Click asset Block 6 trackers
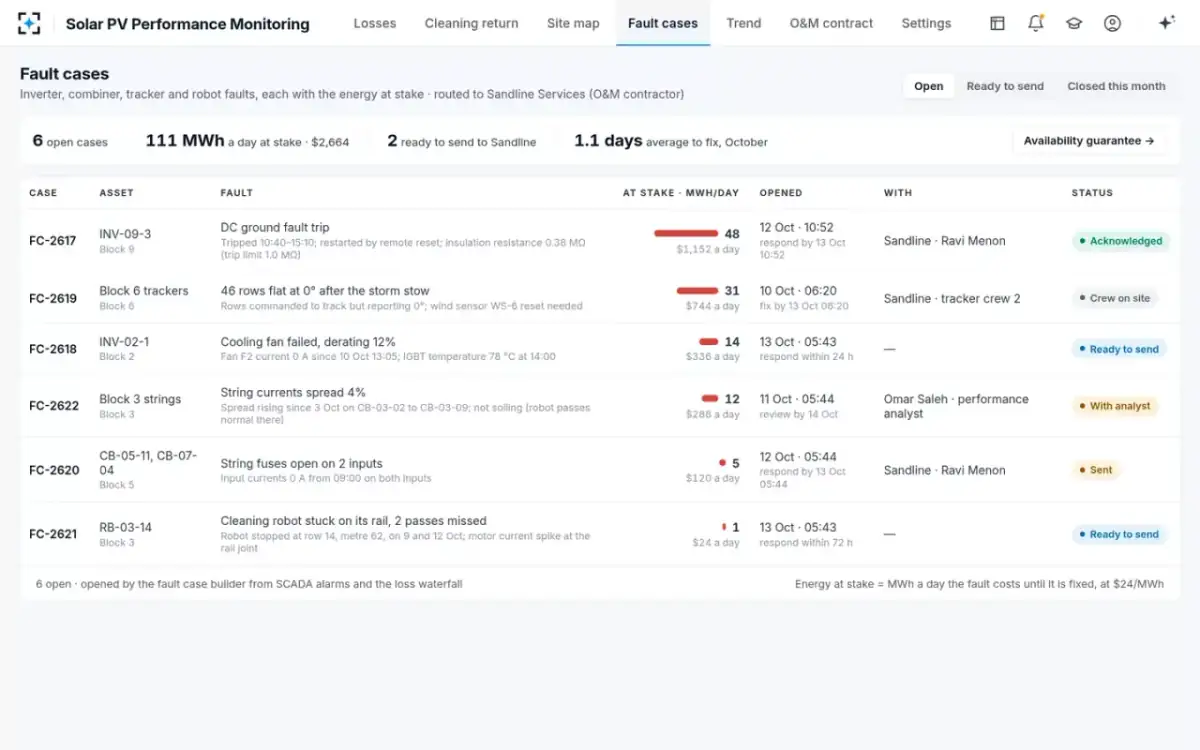Screen dimensions: 1200x750 [x=144, y=291]
